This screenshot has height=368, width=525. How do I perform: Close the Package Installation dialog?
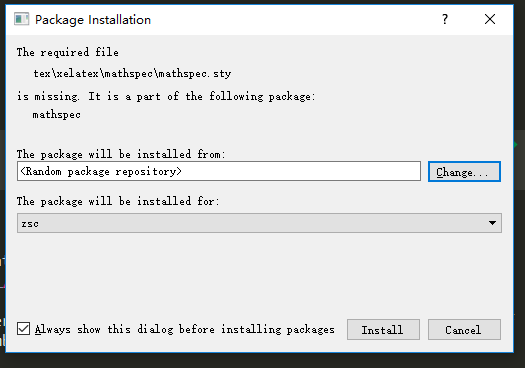click(490, 19)
